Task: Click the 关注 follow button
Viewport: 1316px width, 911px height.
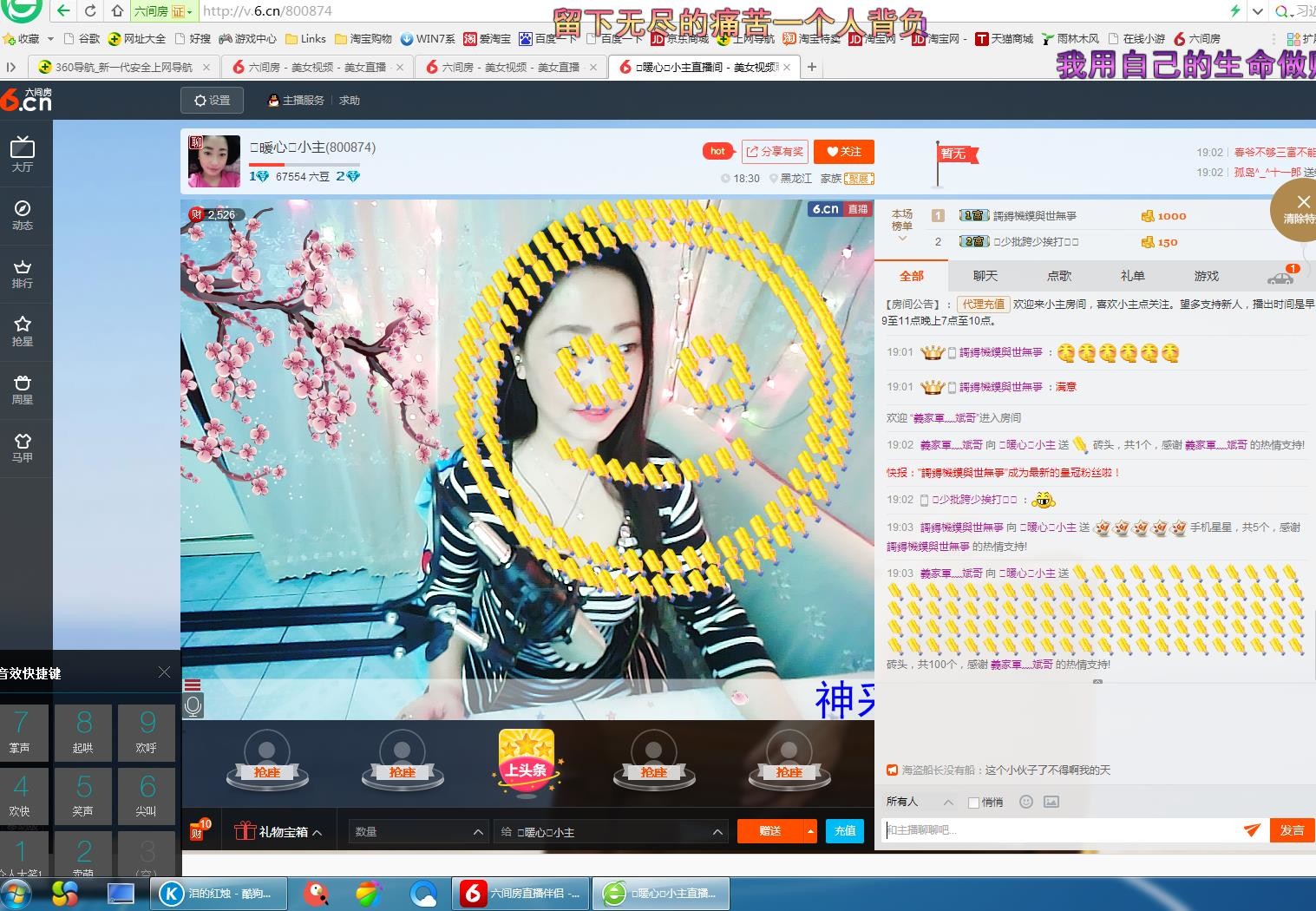Action: click(843, 151)
